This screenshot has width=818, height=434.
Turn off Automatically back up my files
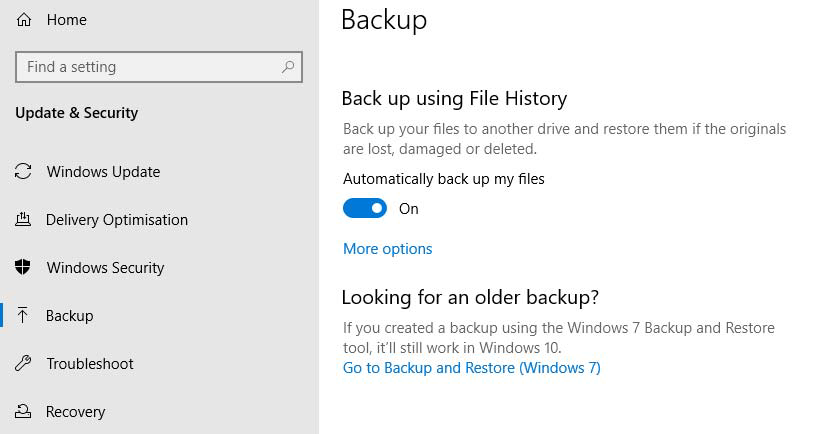click(x=365, y=209)
